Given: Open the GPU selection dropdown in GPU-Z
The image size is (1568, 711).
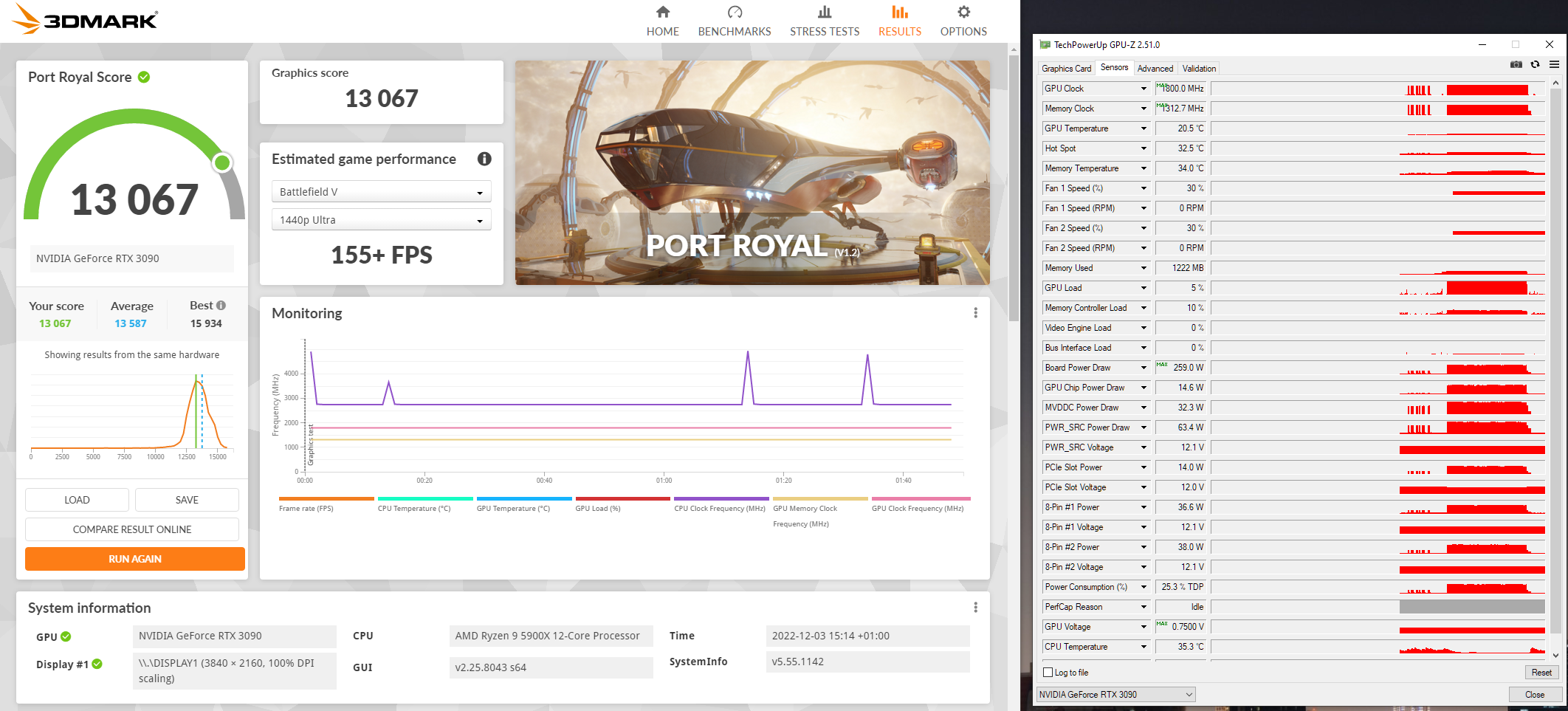Looking at the screenshot, I should click(x=1115, y=694).
